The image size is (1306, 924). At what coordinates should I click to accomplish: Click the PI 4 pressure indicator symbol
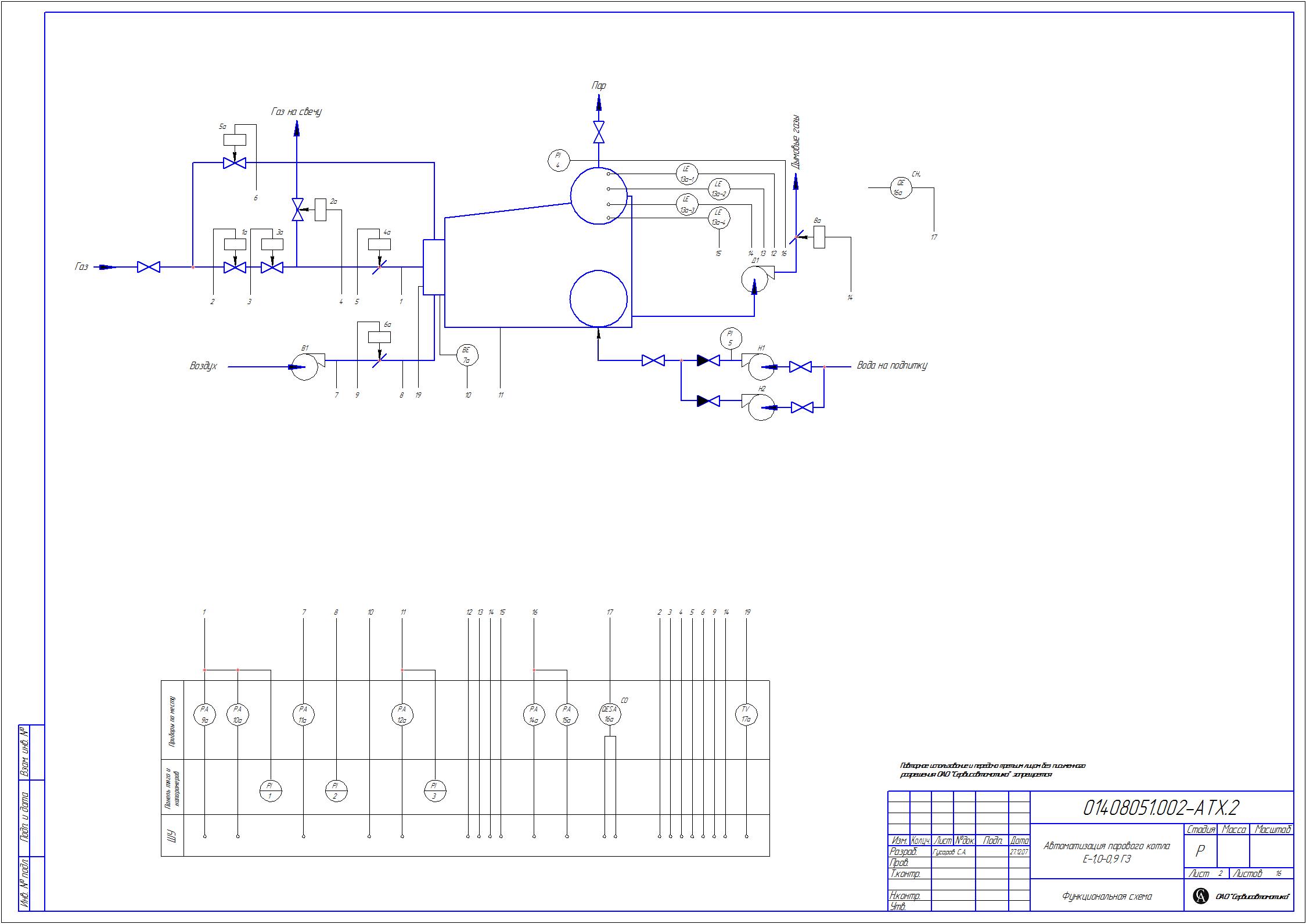559,161
